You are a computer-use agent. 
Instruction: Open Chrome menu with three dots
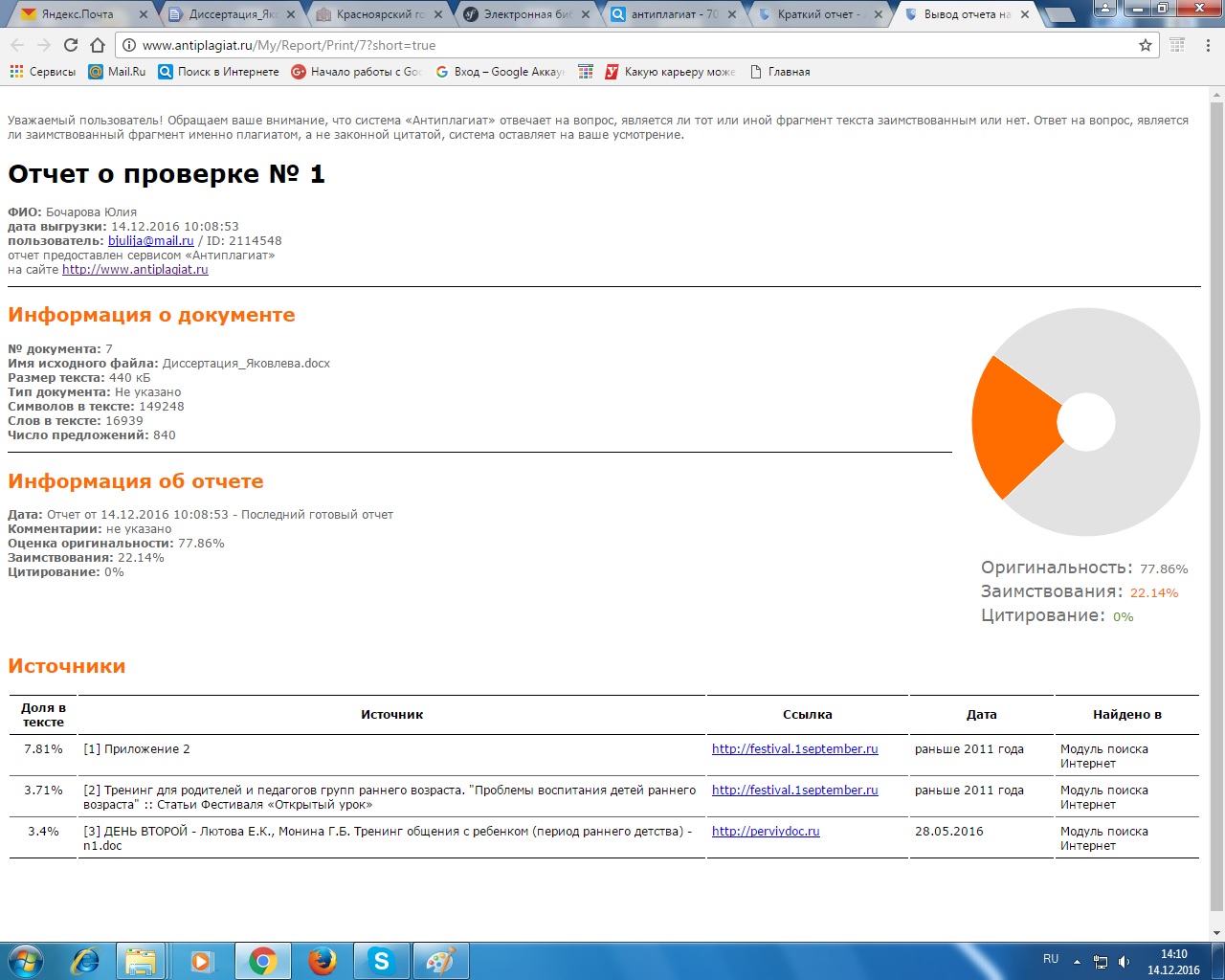pyautogui.click(x=1209, y=45)
